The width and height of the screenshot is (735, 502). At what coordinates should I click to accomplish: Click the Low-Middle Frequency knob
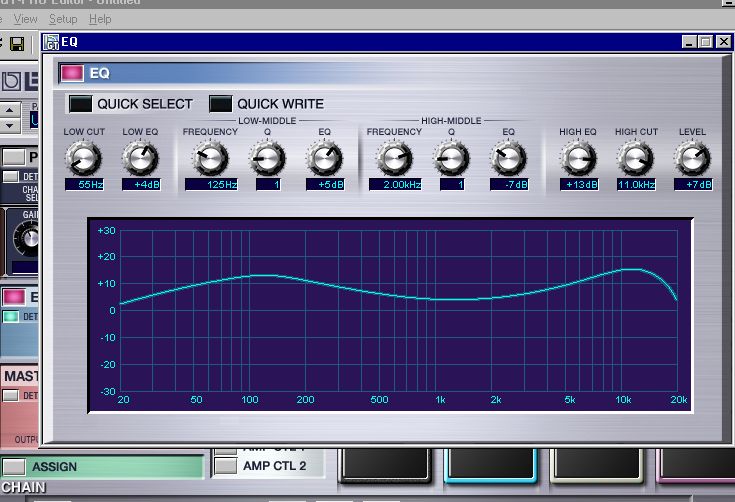pyautogui.click(x=210, y=158)
